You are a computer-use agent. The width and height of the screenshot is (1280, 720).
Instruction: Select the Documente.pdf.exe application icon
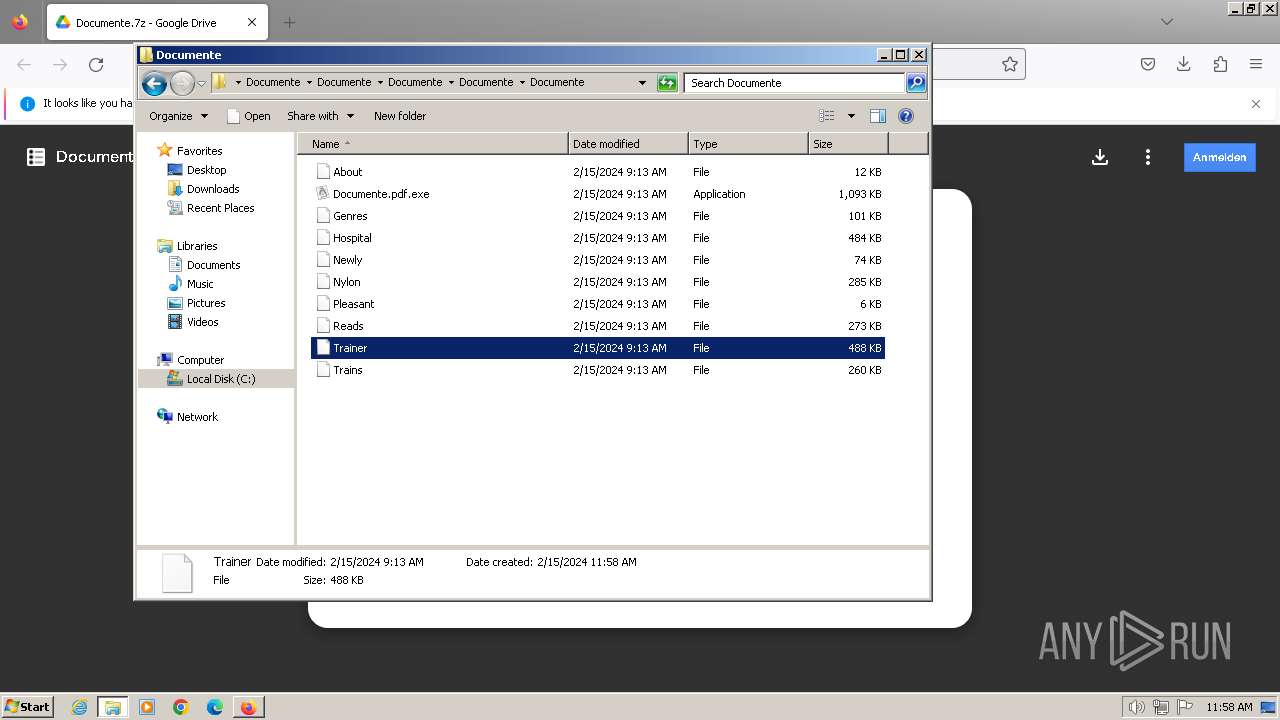(x=323, y=194)
